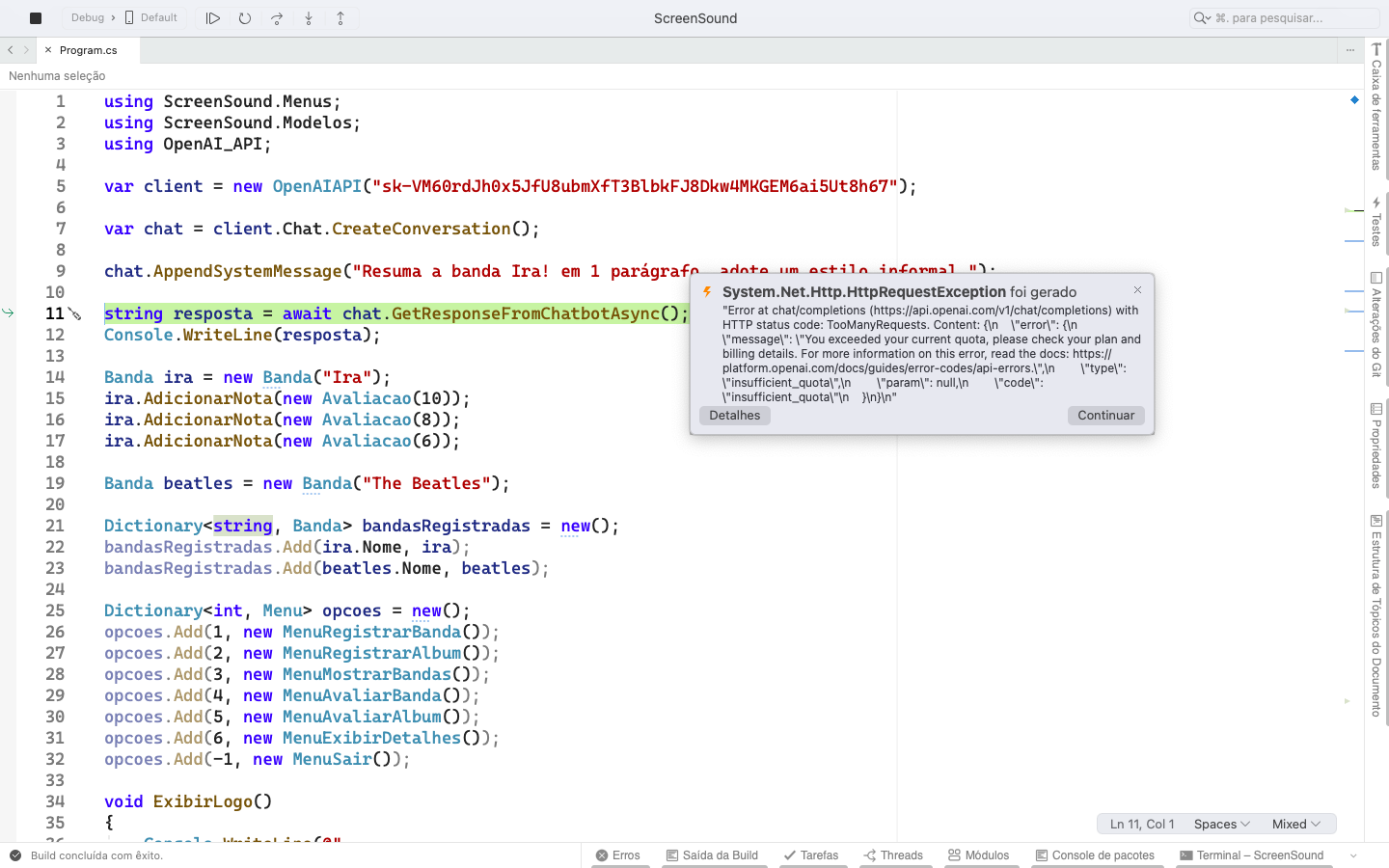The height and width of the screenshot is (868, 1389).
Task: Open the Erros panel
Action: [618, 855]
